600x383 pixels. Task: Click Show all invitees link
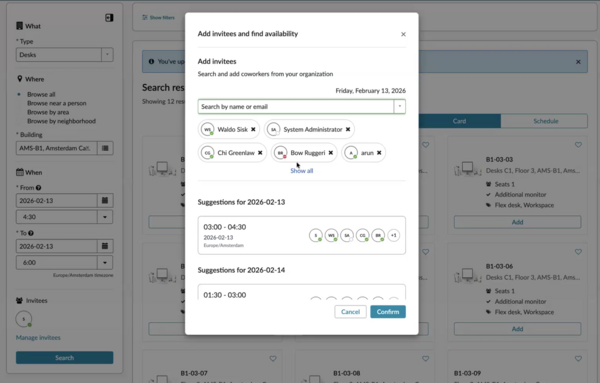(302, 171)
